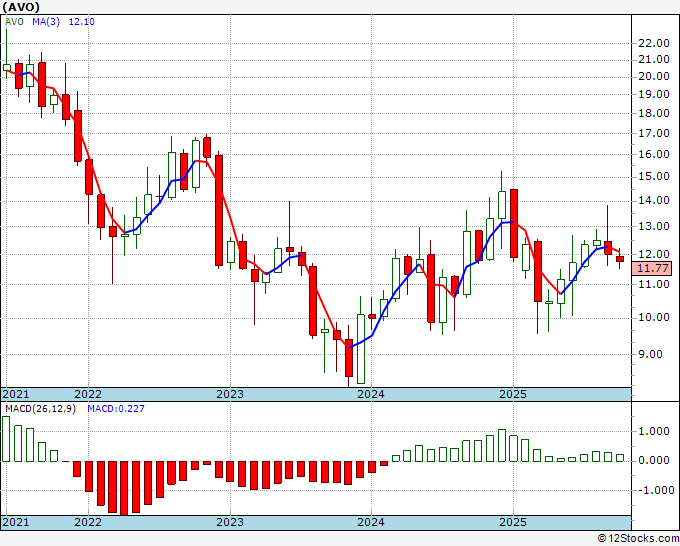Click the MA(3) indicator label
Viewport: 680px width, 546px height.
coord(46,22)
